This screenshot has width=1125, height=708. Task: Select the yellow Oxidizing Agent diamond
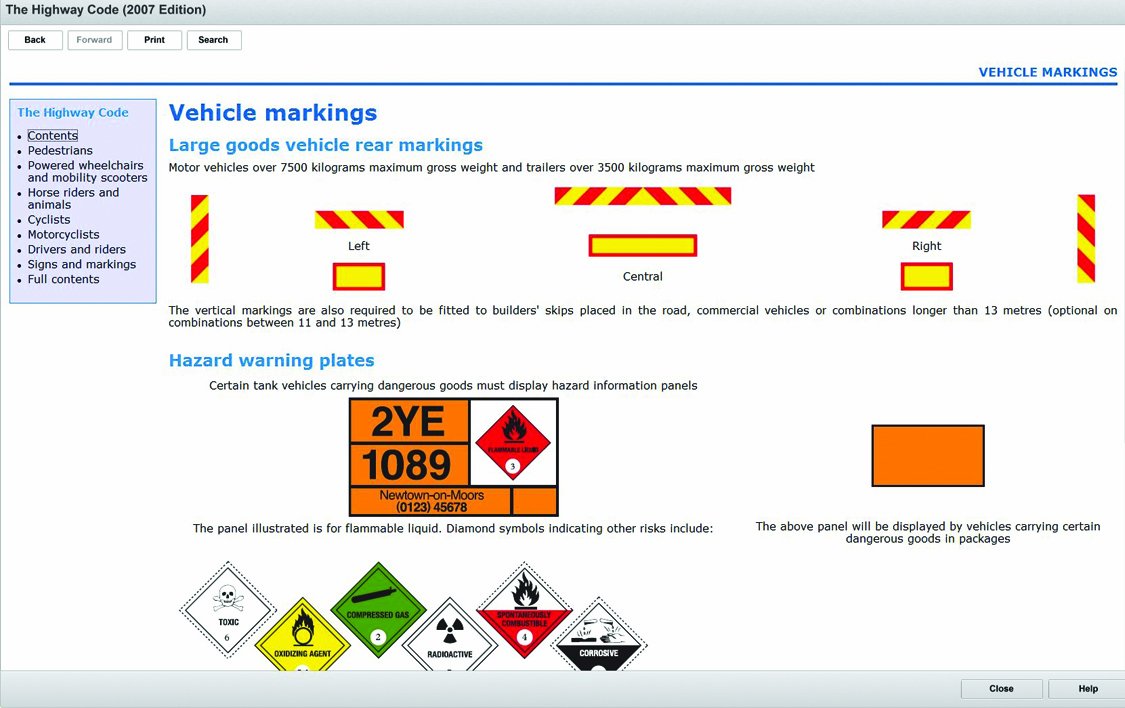[302, 640]
